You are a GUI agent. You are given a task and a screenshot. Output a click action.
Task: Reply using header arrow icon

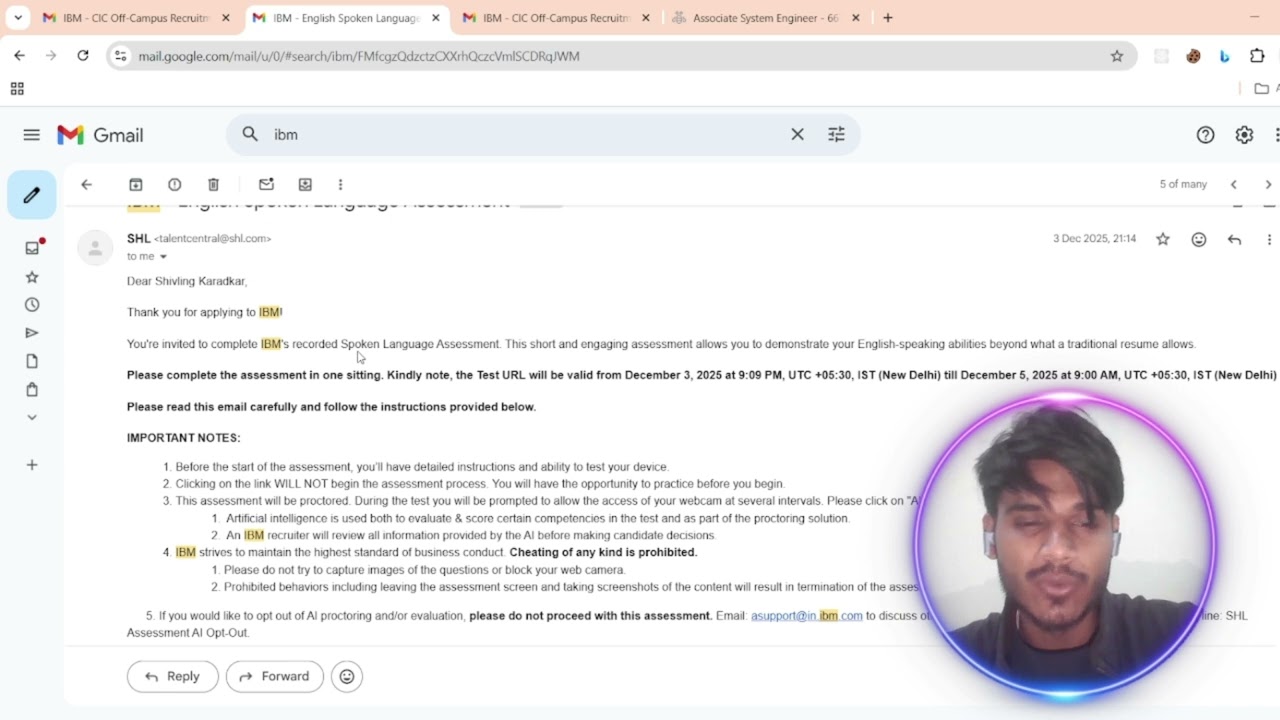pyautogui.click(x=1234, y=239)
